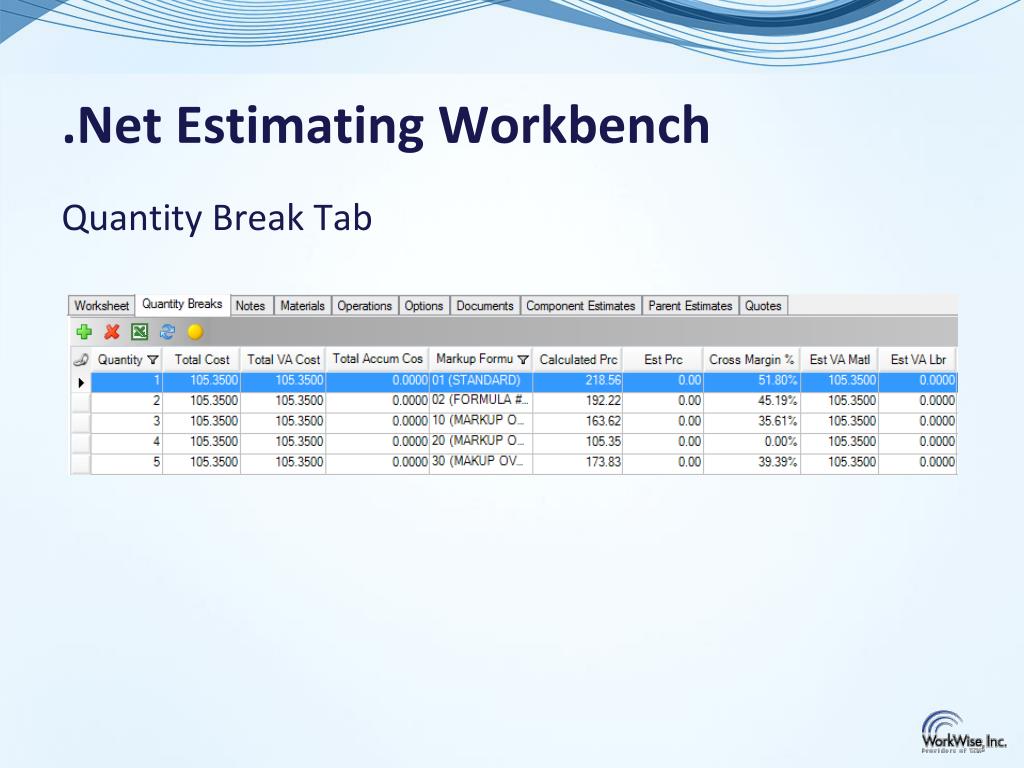Click the Calculated Prc column header
Viewport: 1024px width, 768px height.
(x=578, y=359)
